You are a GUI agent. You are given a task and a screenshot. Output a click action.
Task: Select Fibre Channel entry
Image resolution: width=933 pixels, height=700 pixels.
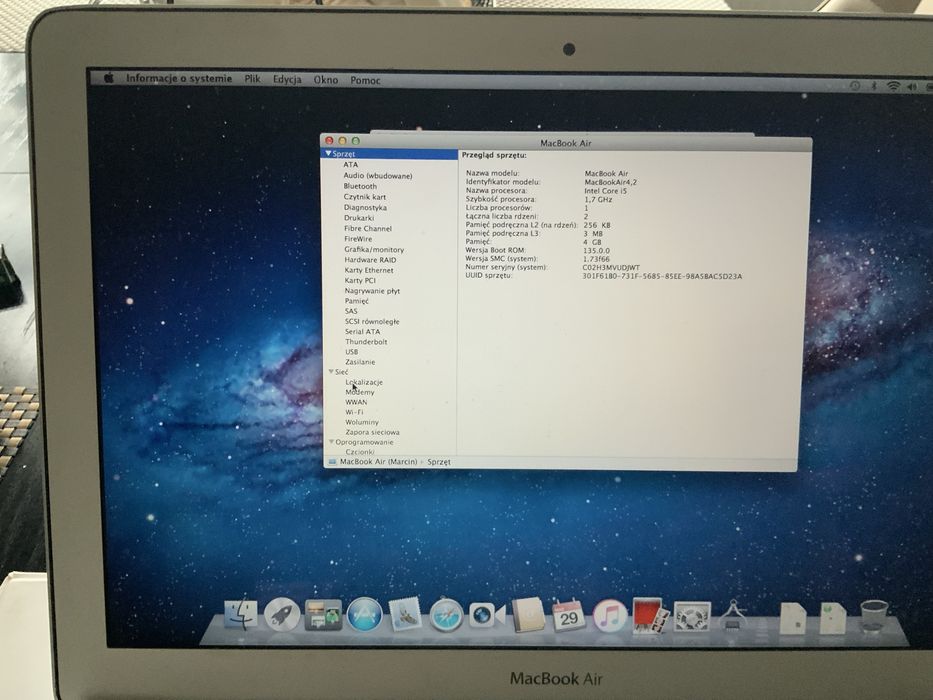coord(368,228)
